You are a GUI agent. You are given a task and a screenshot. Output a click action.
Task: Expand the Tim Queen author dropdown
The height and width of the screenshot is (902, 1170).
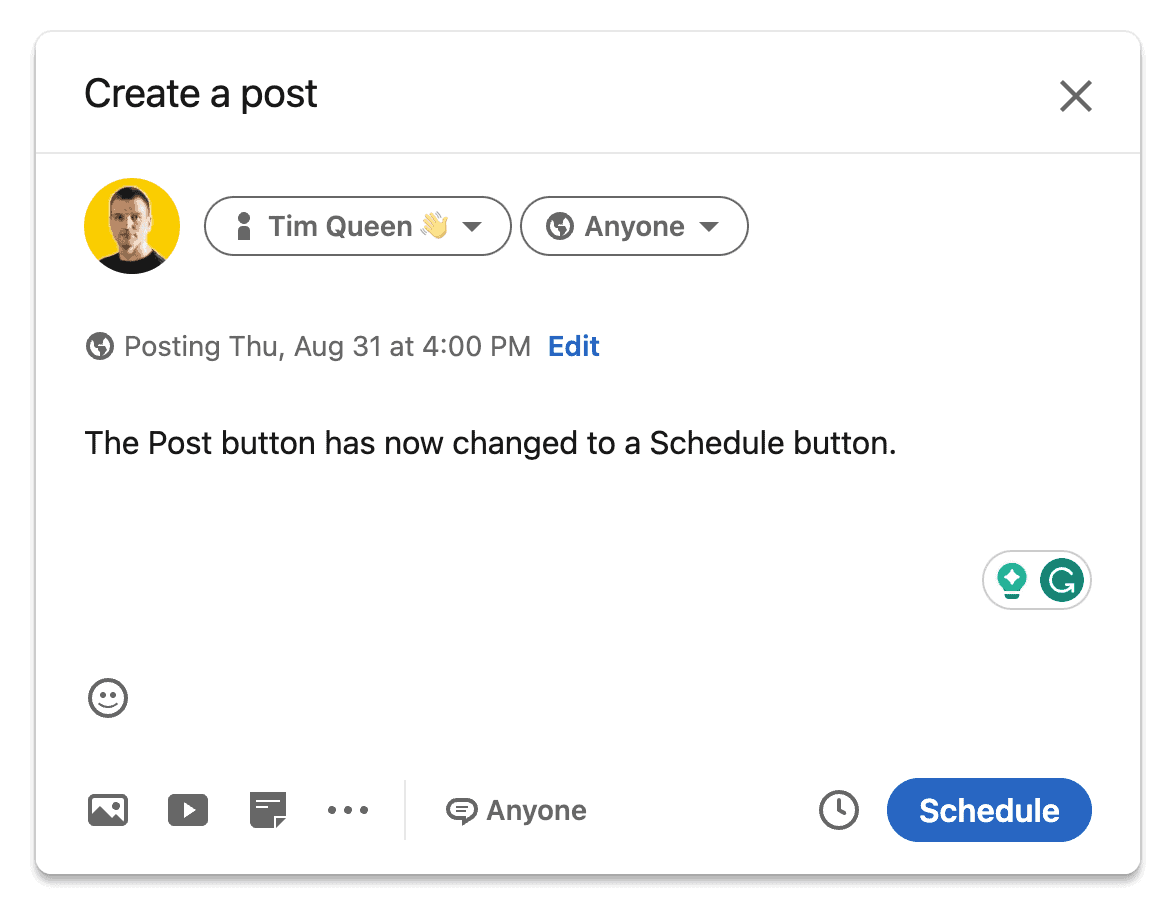pyautogui.click(x=357, y=226)
